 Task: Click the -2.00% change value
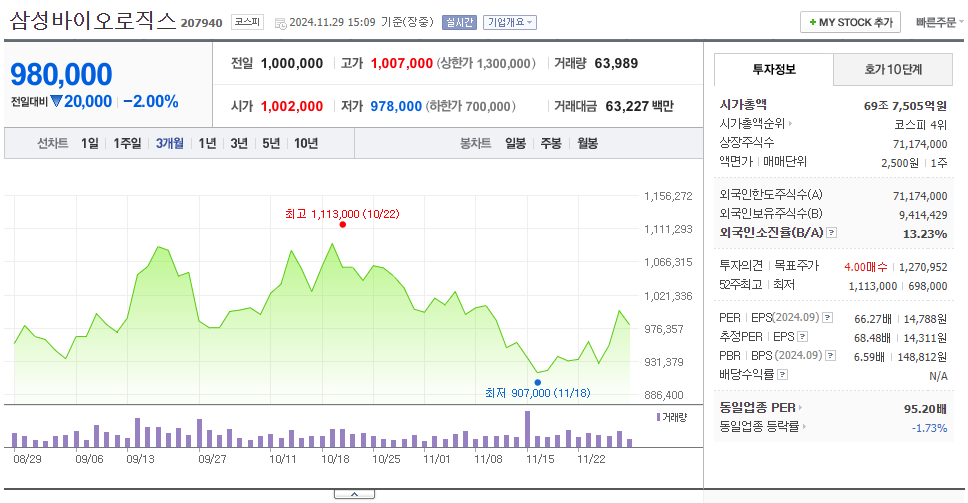click(151, 101)
